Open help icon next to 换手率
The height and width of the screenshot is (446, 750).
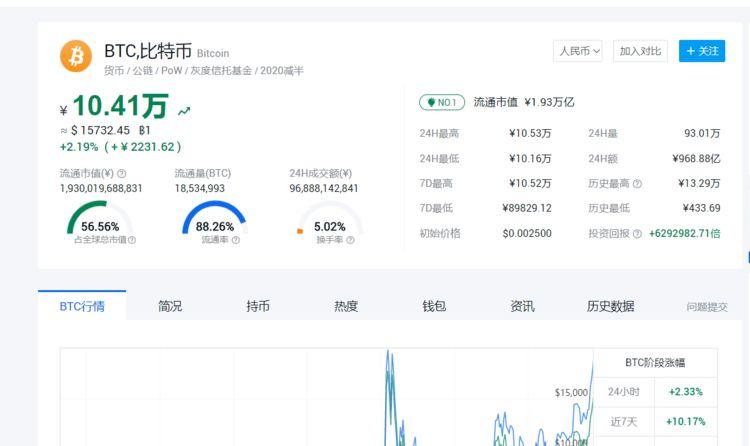coord(350,240)
